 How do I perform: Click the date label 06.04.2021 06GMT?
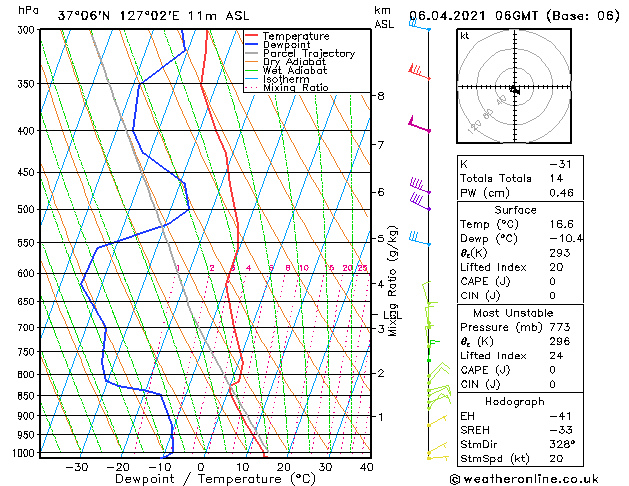point(473,16)
